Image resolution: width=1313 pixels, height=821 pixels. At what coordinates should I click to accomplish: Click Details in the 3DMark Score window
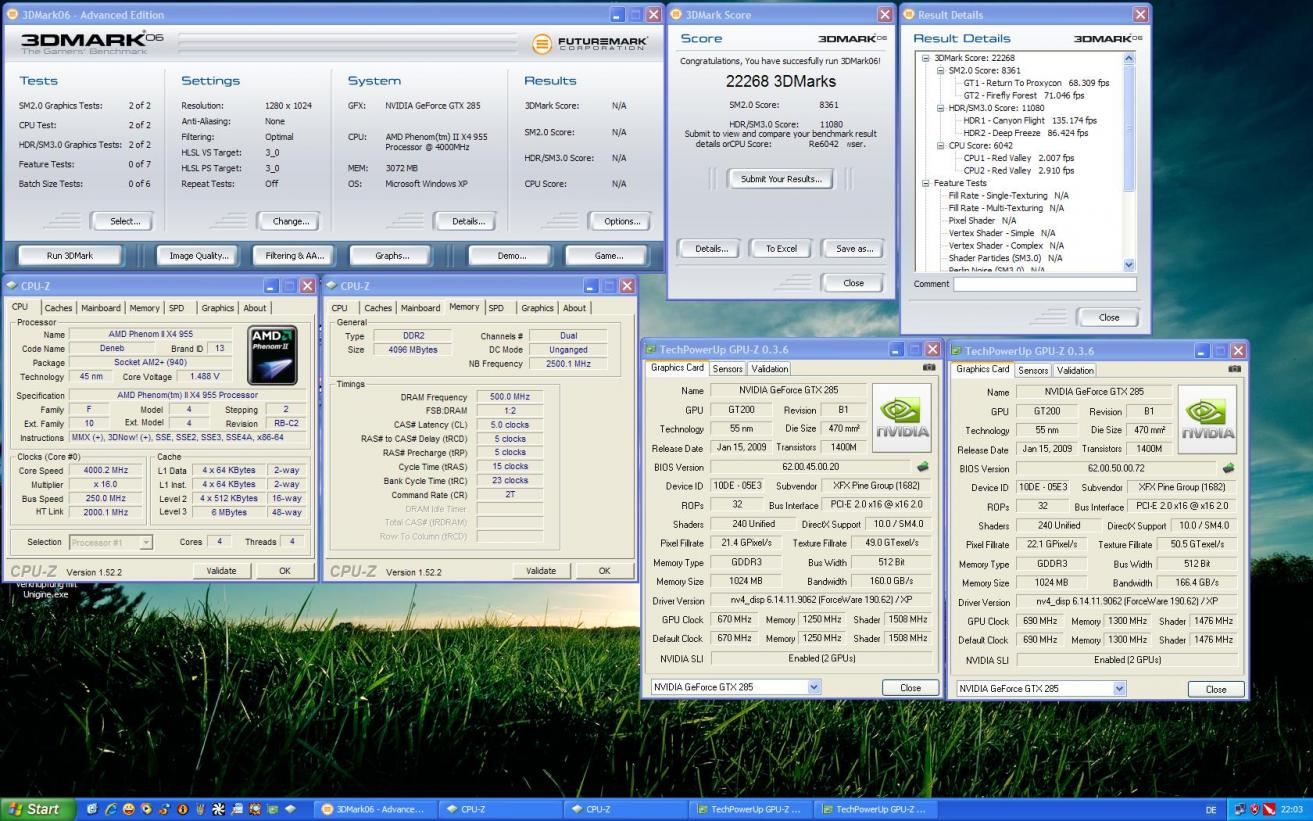tap(710, 249)
